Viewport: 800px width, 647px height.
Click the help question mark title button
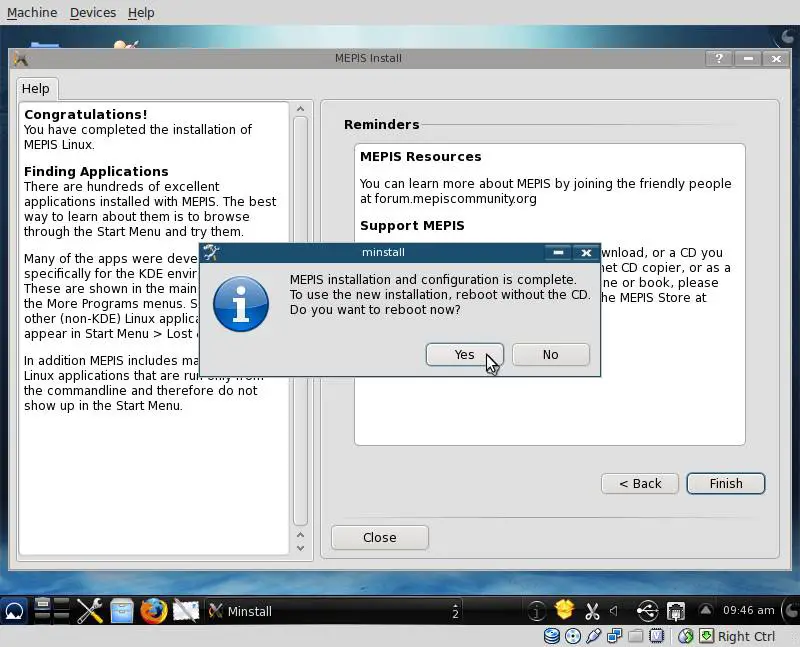tap(719, 59)
